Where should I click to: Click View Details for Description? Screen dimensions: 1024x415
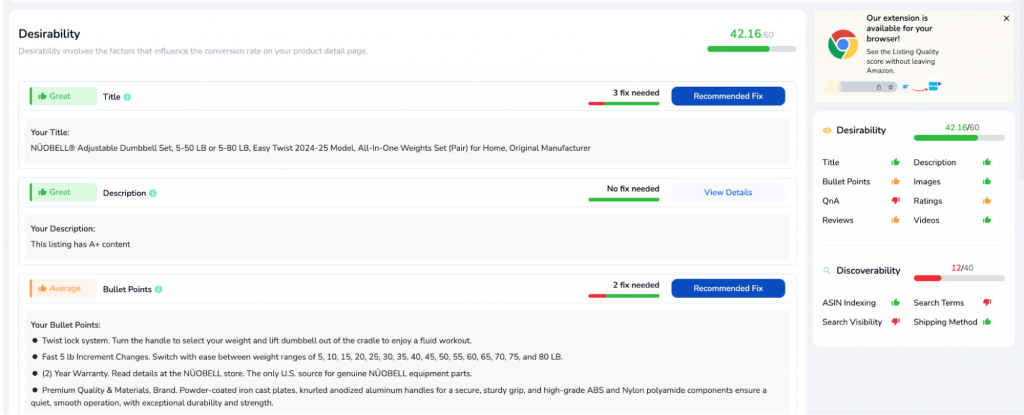click(x=728, y=192)
